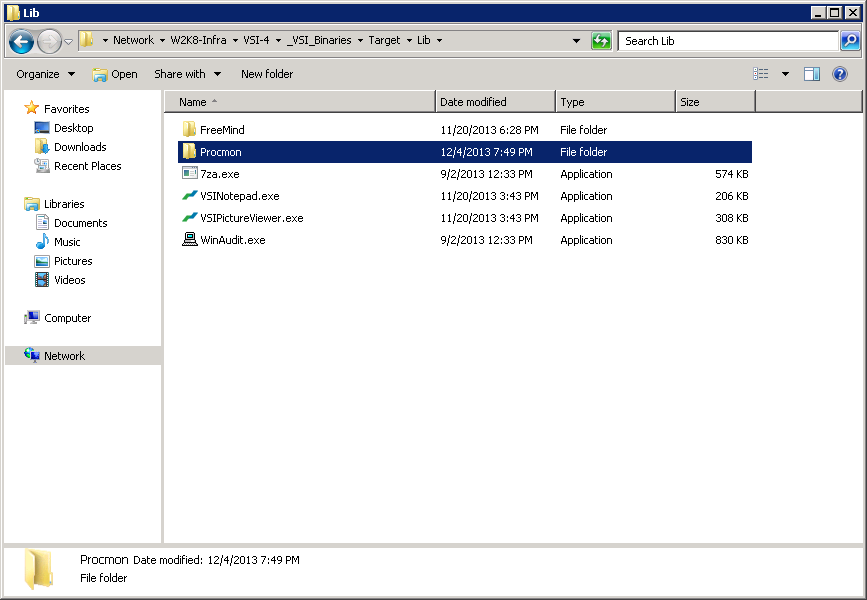Click the Lib folder icon in title bar
Viewport: 867px width, 600px height.
(13, 13)
